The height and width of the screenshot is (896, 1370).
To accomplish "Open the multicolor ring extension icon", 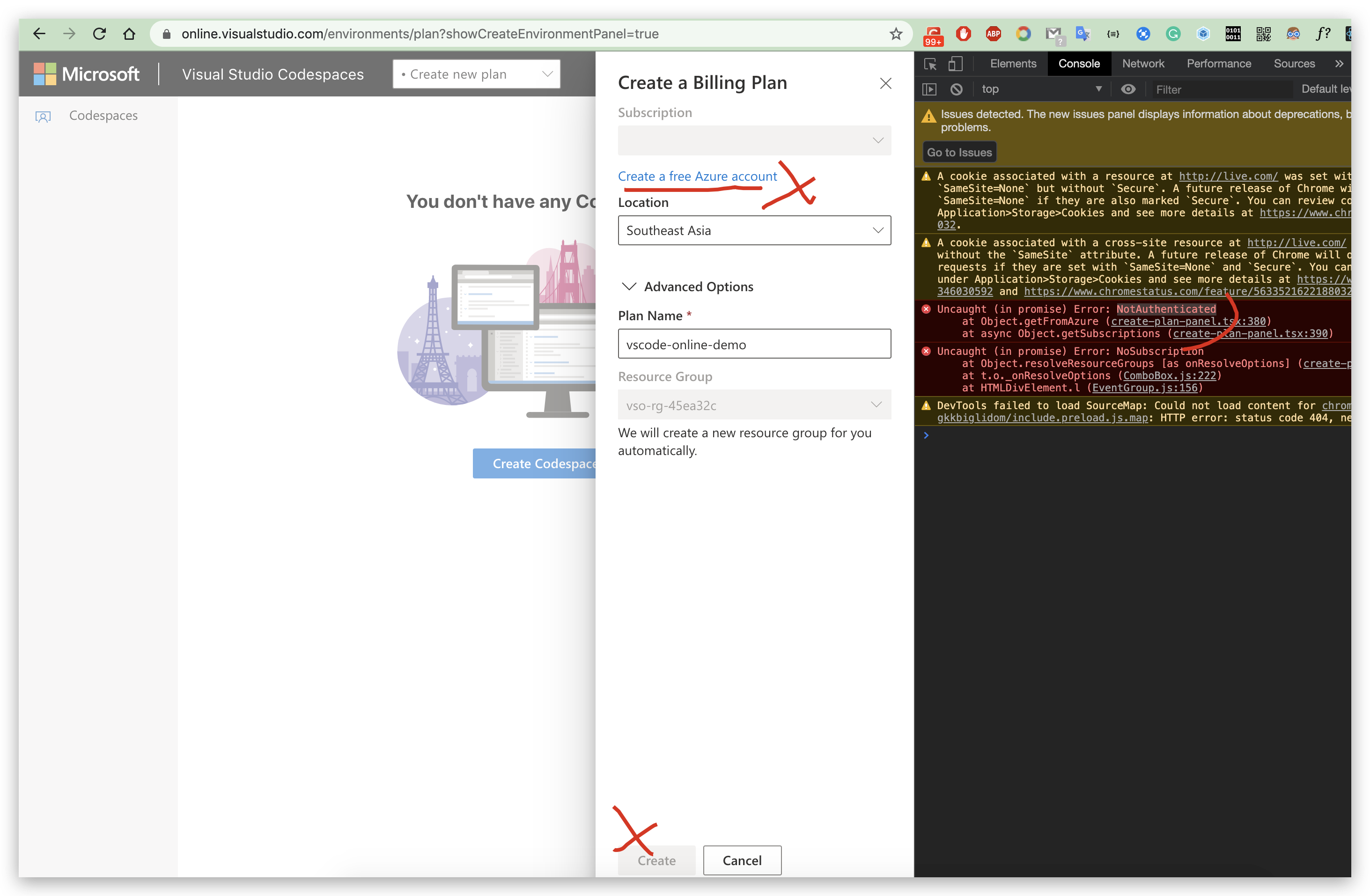I will click(x=1023, y=34).
